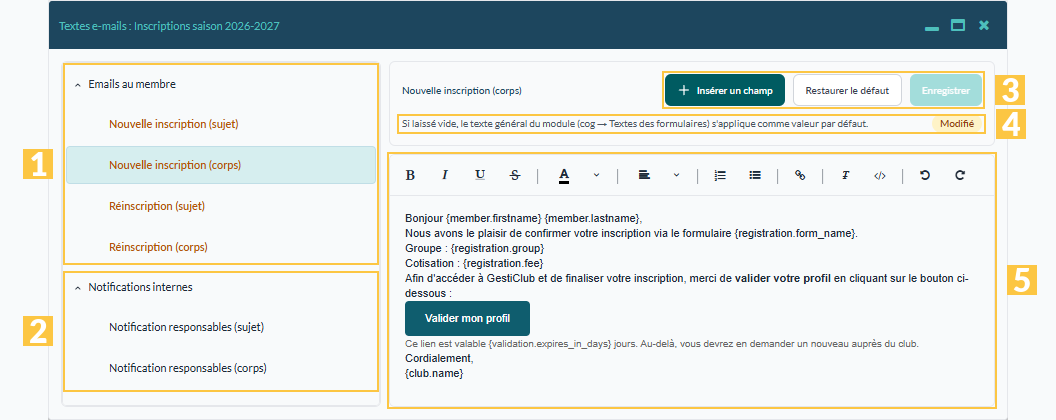The height and width of the screenshot is (420, 1056).
Task: Insert a numbered list
Action: coord(720,175)
